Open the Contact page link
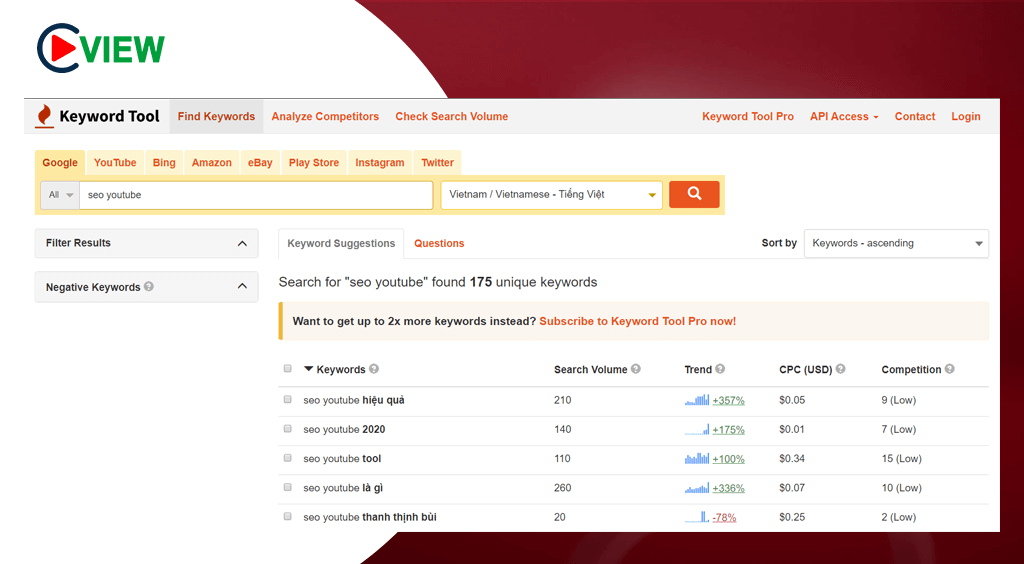This screenshot has width=1024, height=564. tap(915, 116)
